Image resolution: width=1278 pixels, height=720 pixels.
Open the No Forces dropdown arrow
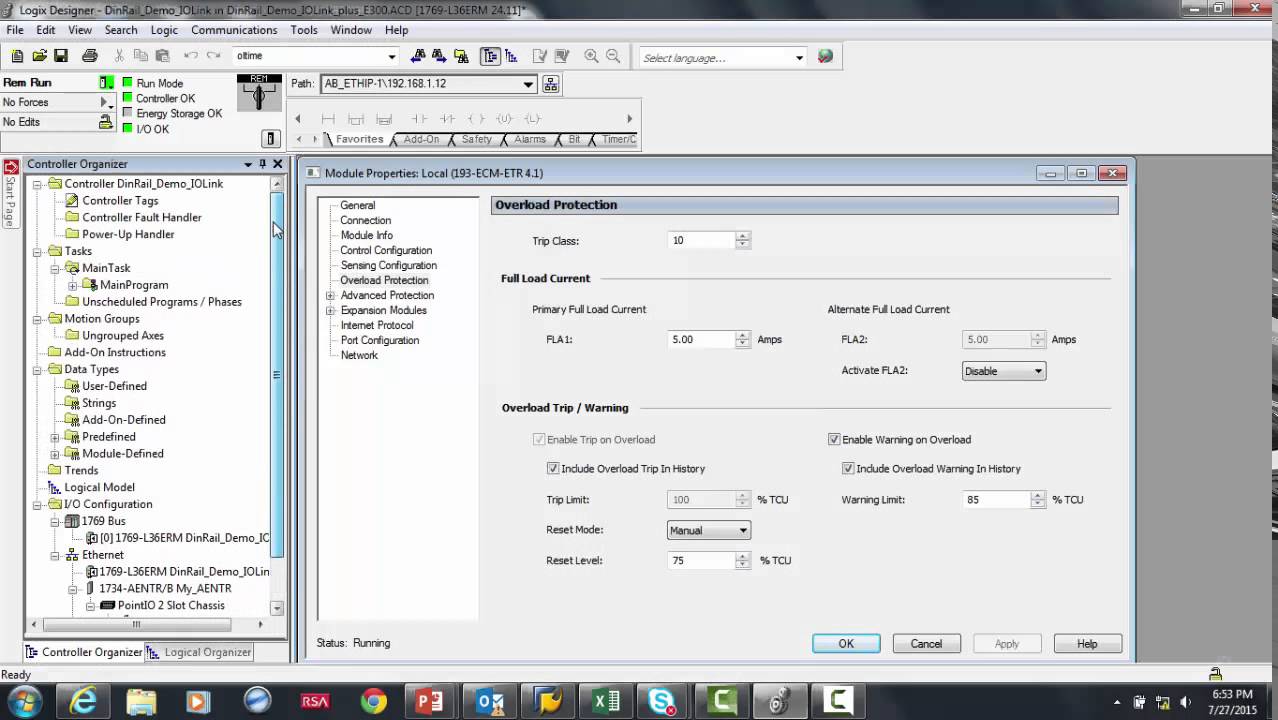point(104,102)
